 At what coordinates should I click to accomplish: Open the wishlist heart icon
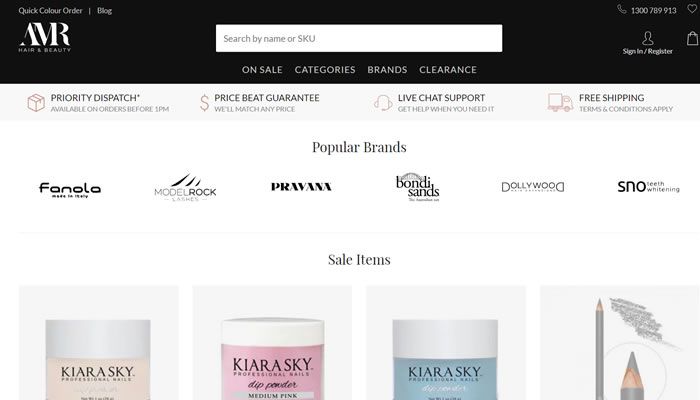coord(692,9)
